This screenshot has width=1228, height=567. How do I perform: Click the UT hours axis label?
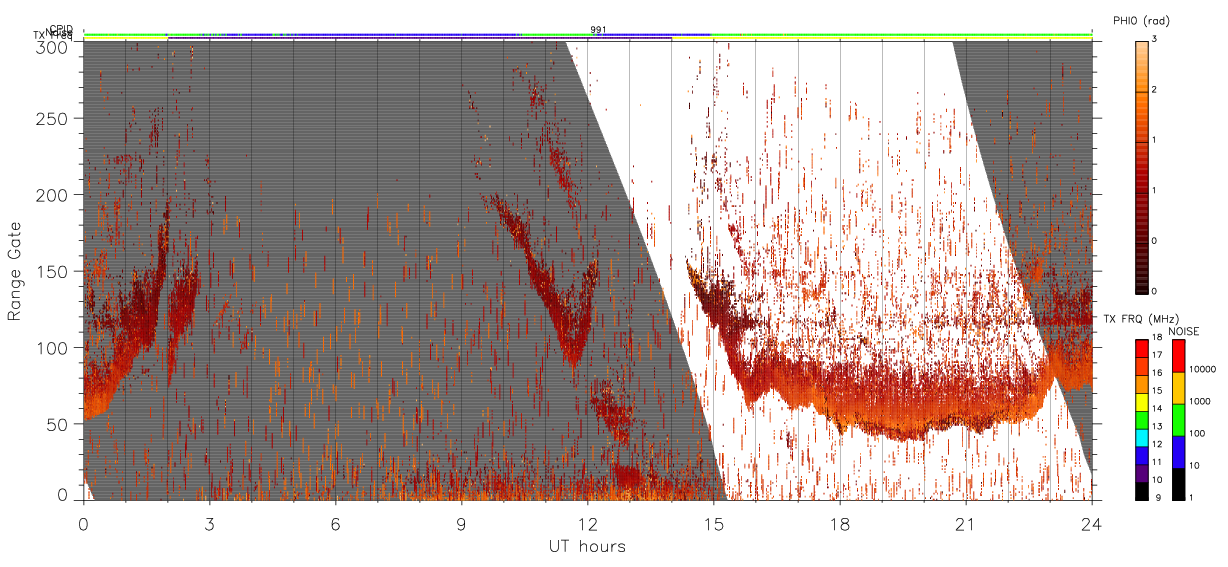click(x=587, y=547)
